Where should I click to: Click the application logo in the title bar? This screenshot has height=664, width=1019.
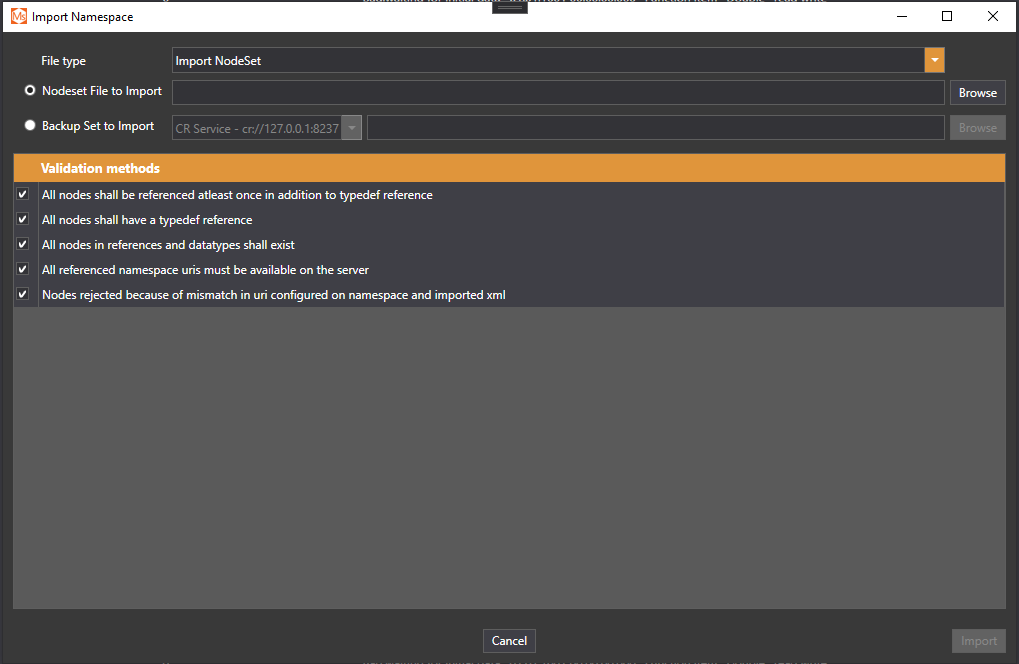click(x=18, y=16)
